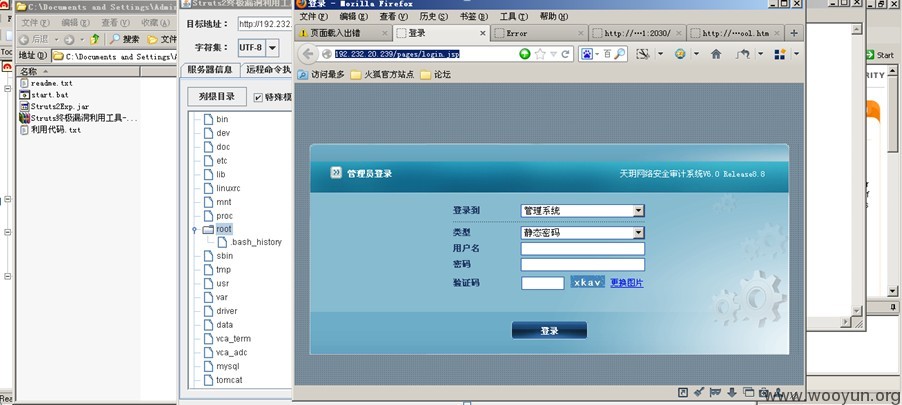This screenshot has width=902, height=405.
Task: Open 论坛 bookmark folder
Action: tap(435, 74)
